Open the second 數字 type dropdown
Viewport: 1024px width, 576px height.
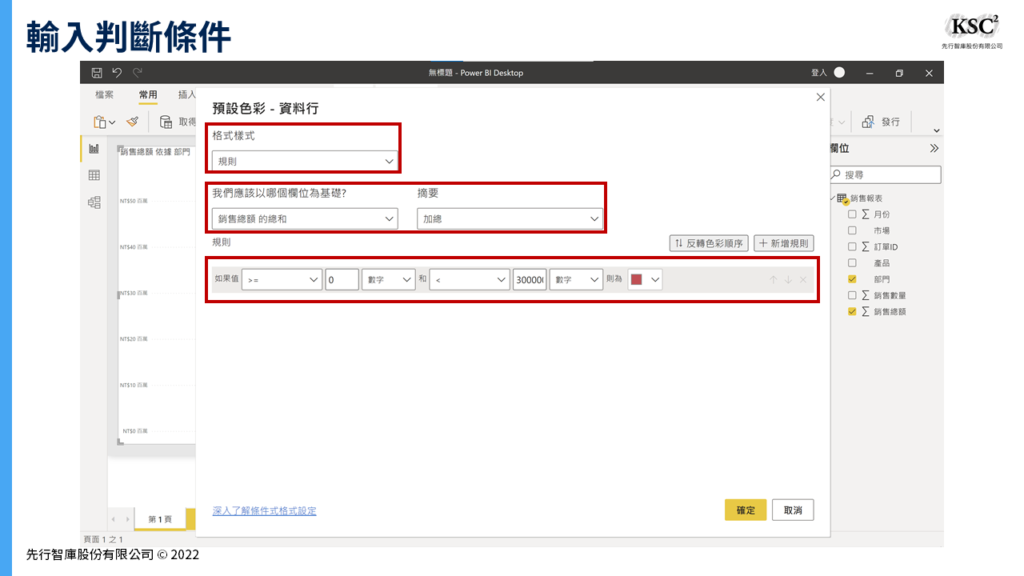point(575,280)
